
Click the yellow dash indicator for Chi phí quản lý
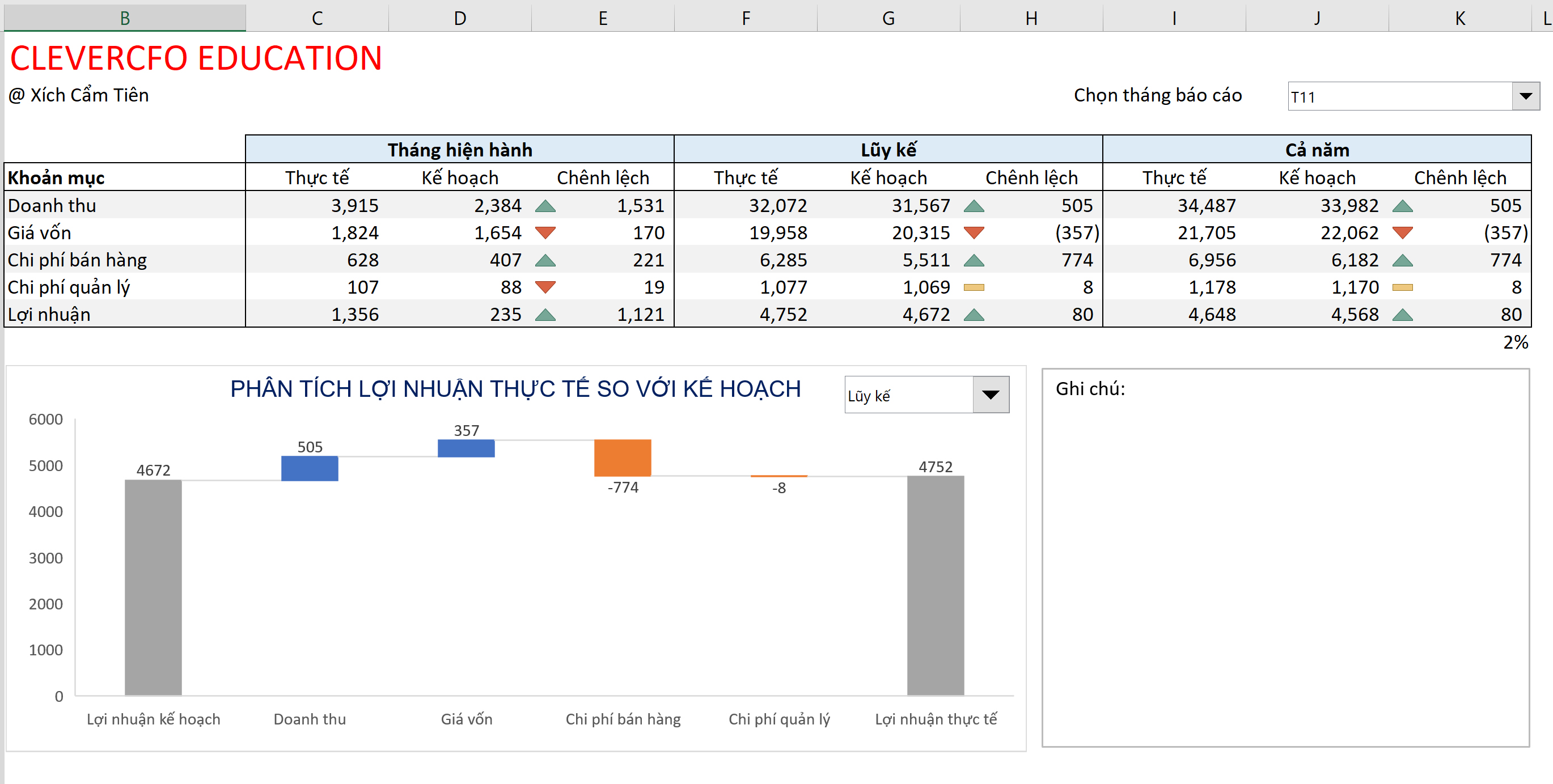click(x=975, y=287)
